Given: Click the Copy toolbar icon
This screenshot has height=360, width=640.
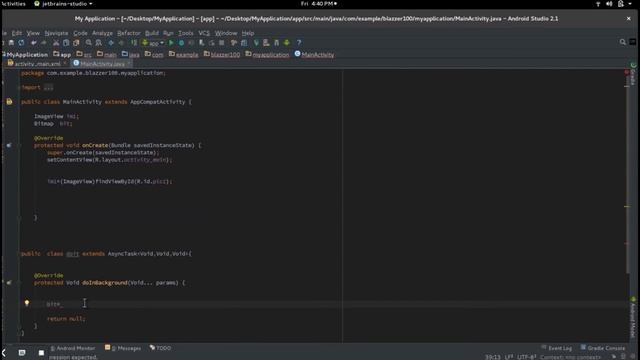Looking at the screenshot, I should click(66, 42).
